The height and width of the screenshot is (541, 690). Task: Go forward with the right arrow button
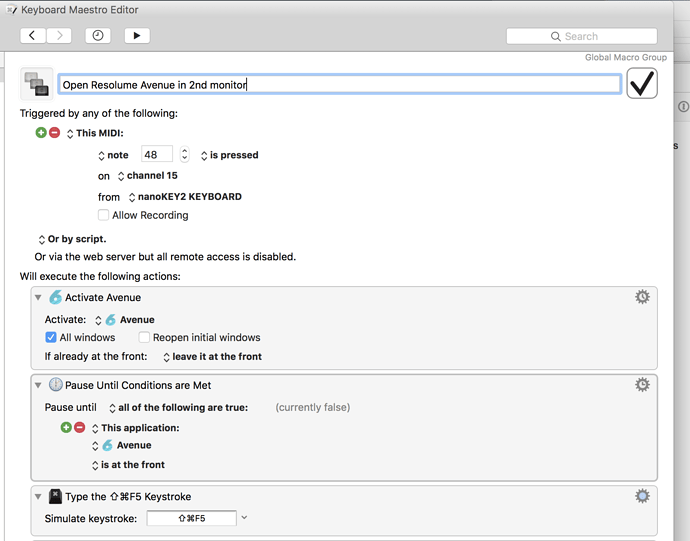[x=59, y=36]
